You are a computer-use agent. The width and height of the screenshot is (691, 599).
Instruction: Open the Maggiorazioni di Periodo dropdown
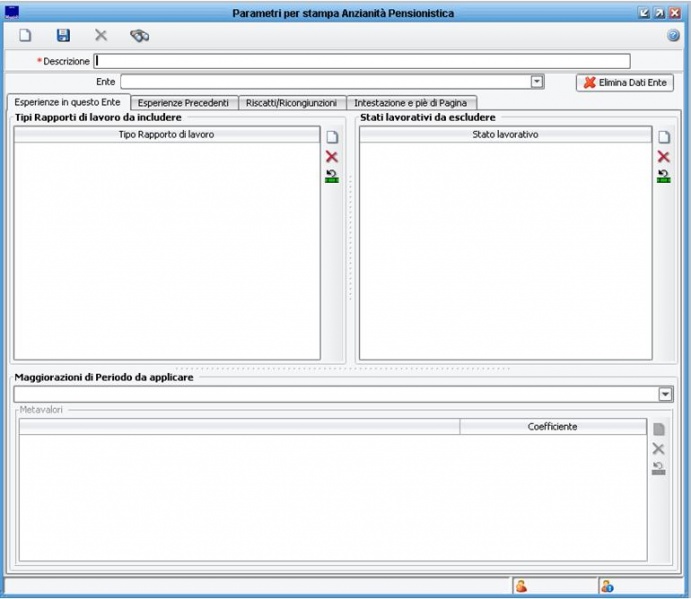[x=666, y=395]
